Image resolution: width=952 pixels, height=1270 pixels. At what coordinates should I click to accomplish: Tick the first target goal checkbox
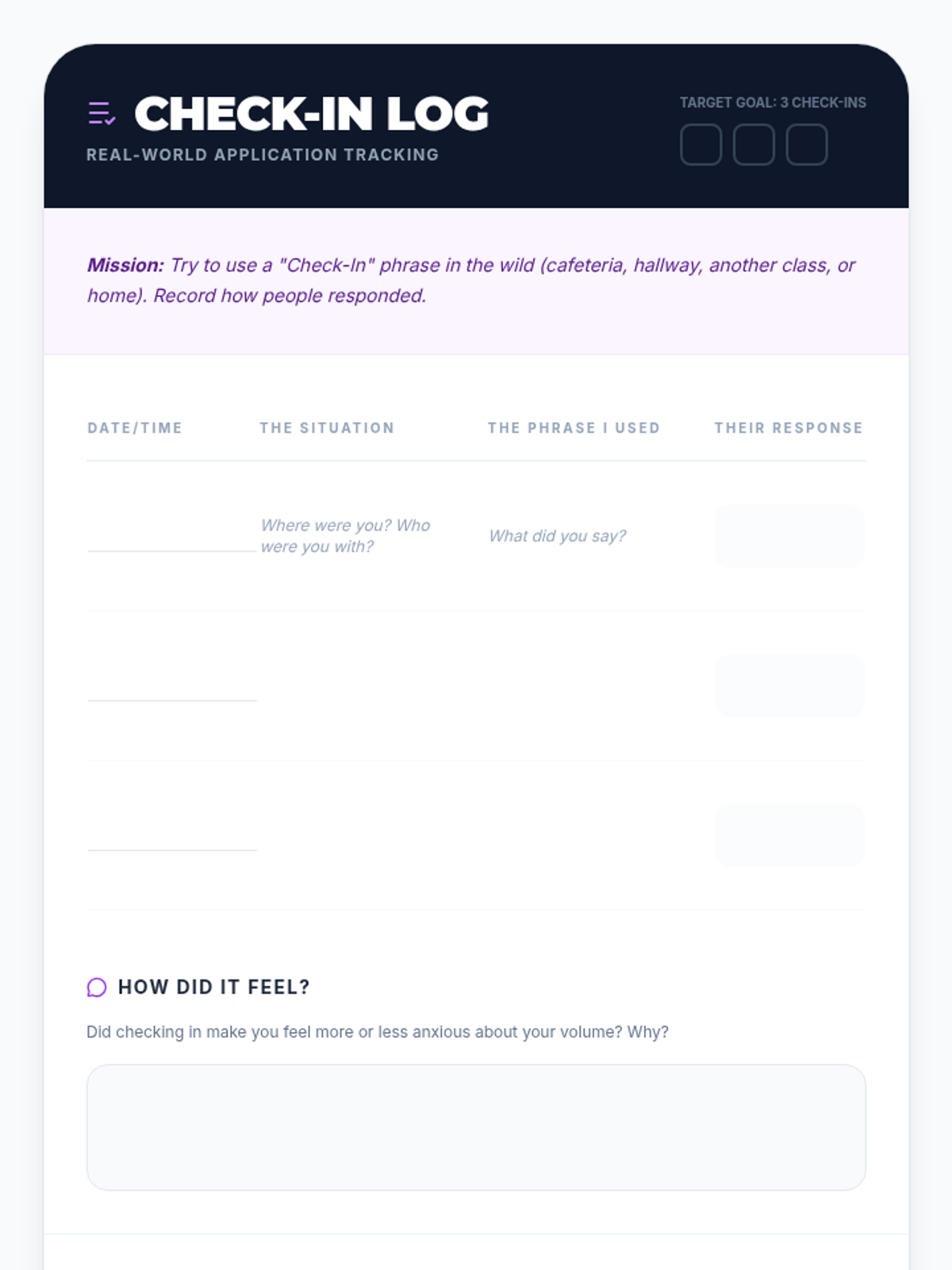701,144
